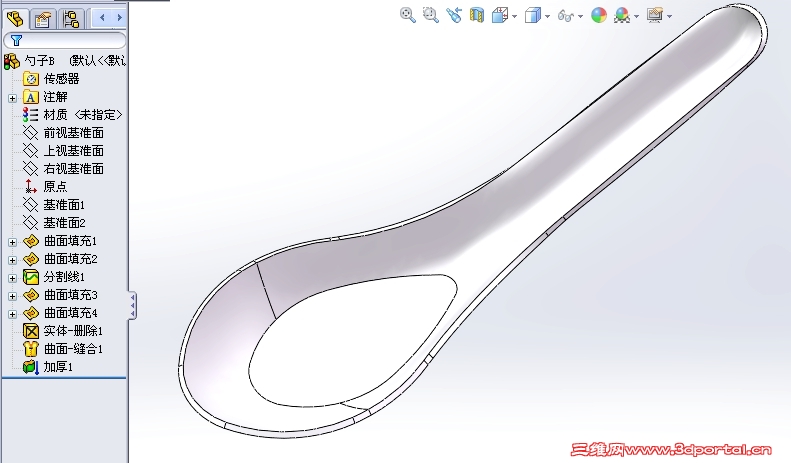Click the Hide/Show Items glasses icon
The height and width of the screenshot is (463, 791).
tap(566, 16)
